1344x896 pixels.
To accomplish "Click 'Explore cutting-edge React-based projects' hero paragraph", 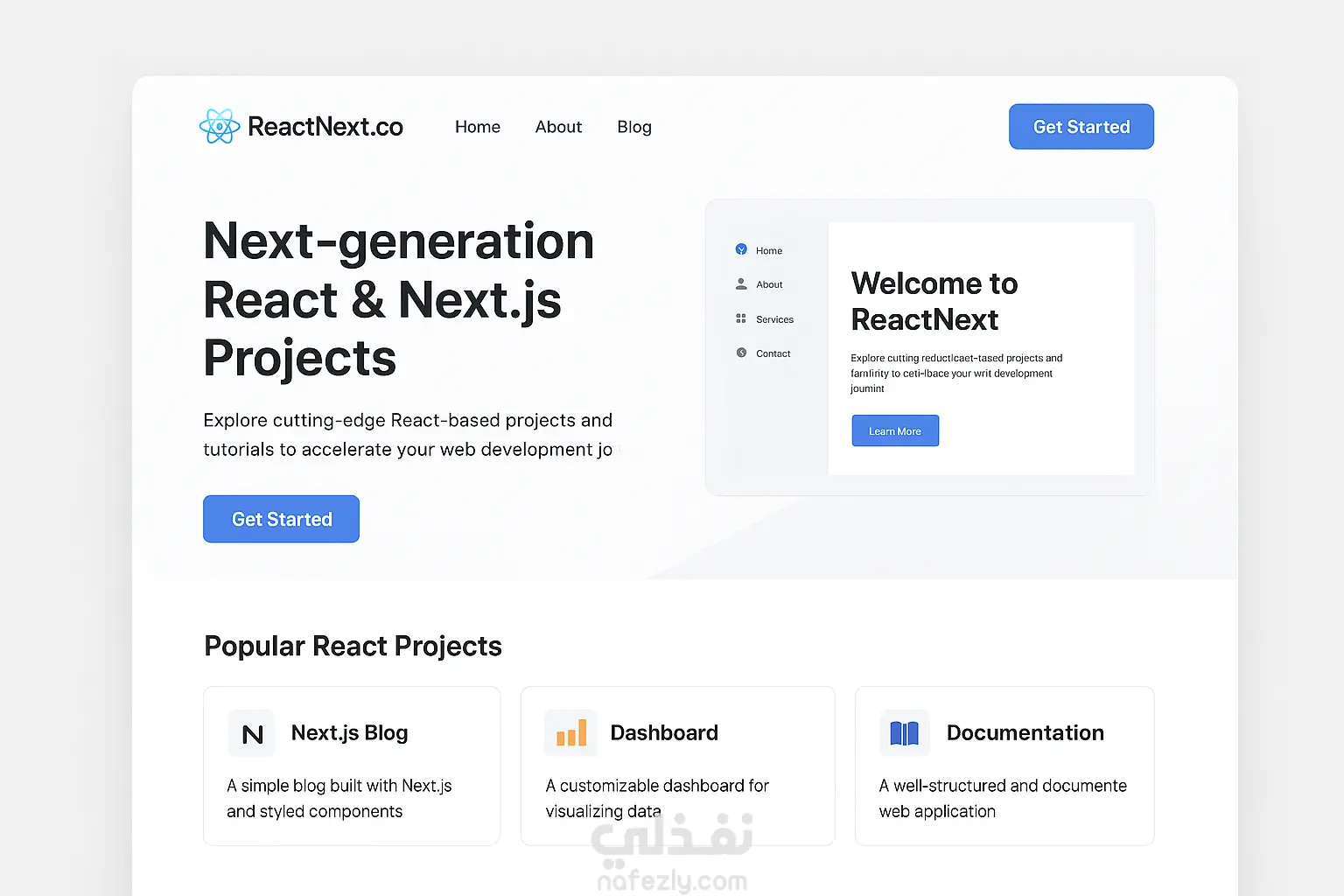I will tap(409, 435).
